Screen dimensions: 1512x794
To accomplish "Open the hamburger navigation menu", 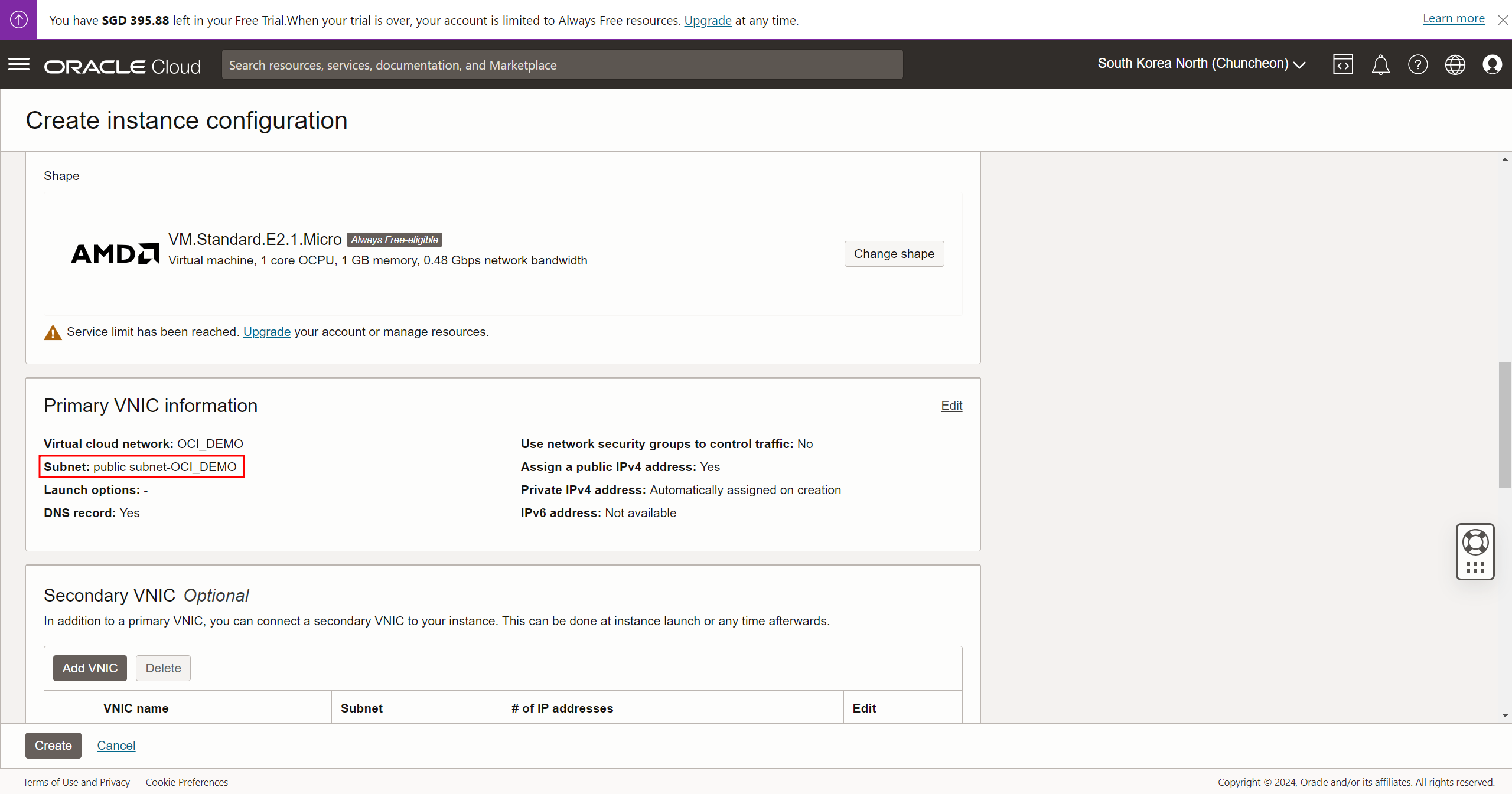I will pyautogui.click(x=19, y=64).
